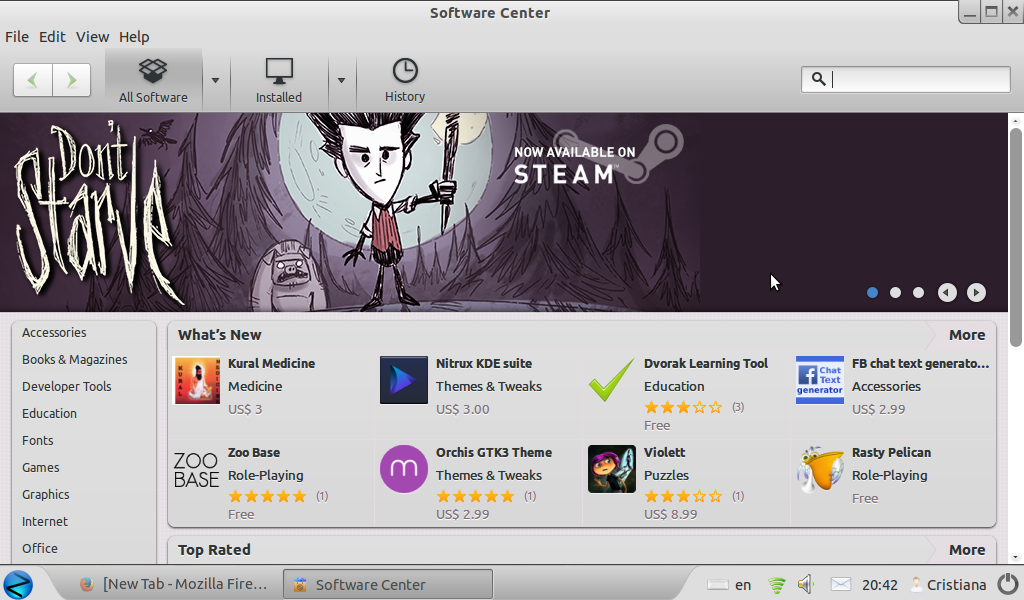
Task: Show the next banner slide
Action: coord(976,292)
